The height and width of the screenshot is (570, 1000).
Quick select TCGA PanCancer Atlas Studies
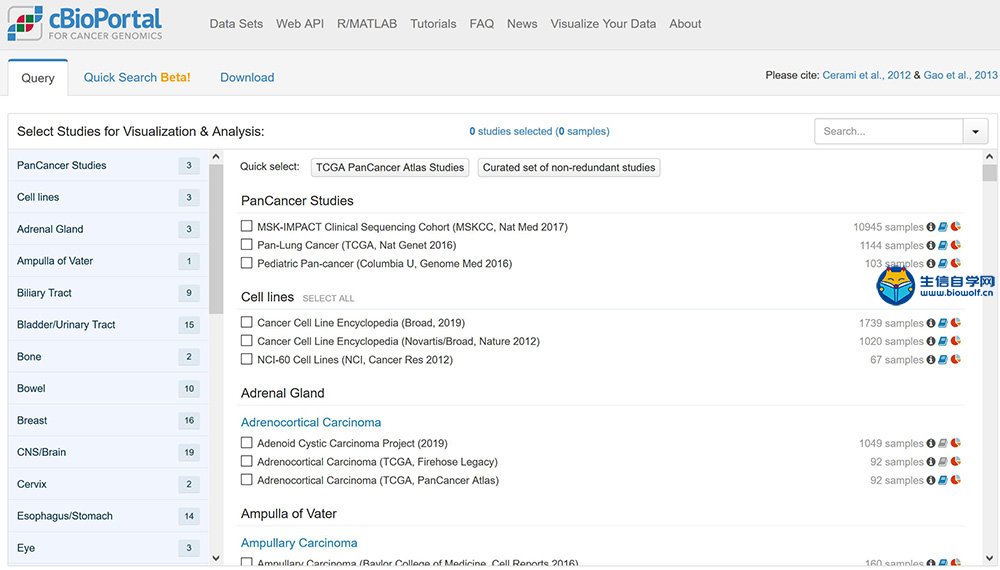point(390,167)
